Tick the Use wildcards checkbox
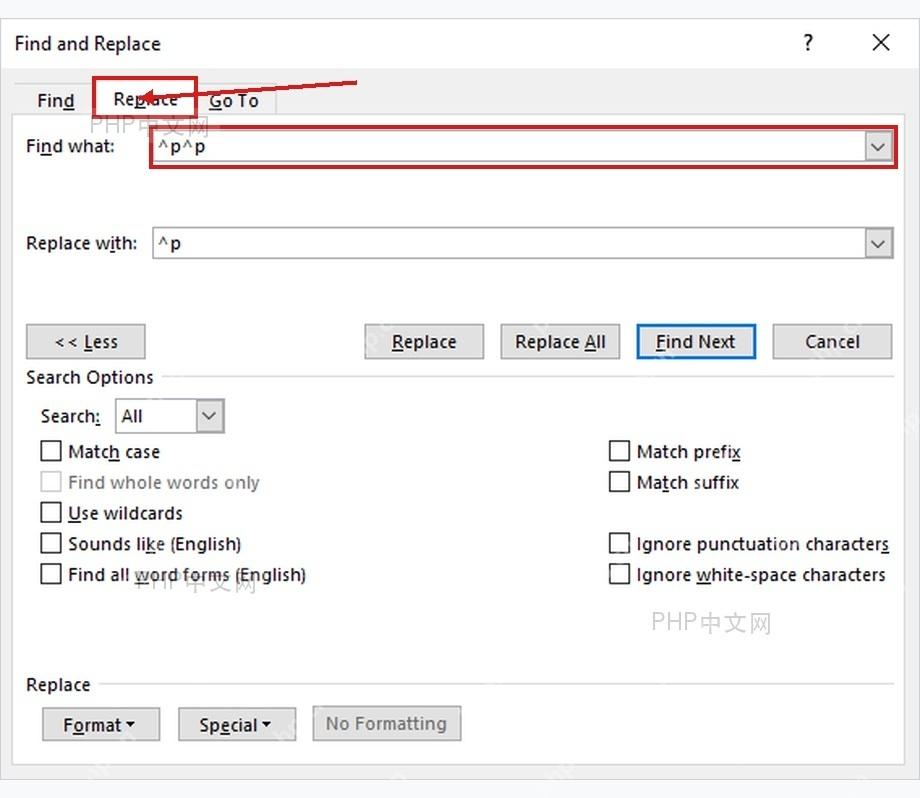 tap(51, 512)
